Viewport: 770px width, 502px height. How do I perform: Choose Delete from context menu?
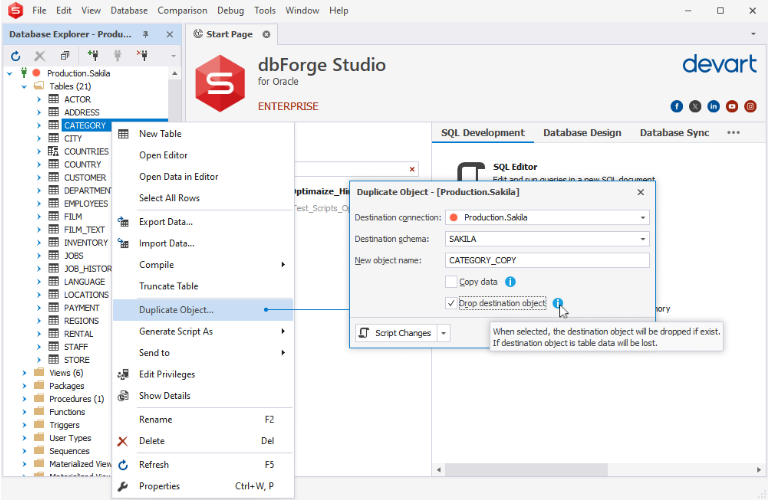pyautogui.click(x=203, y=441)
